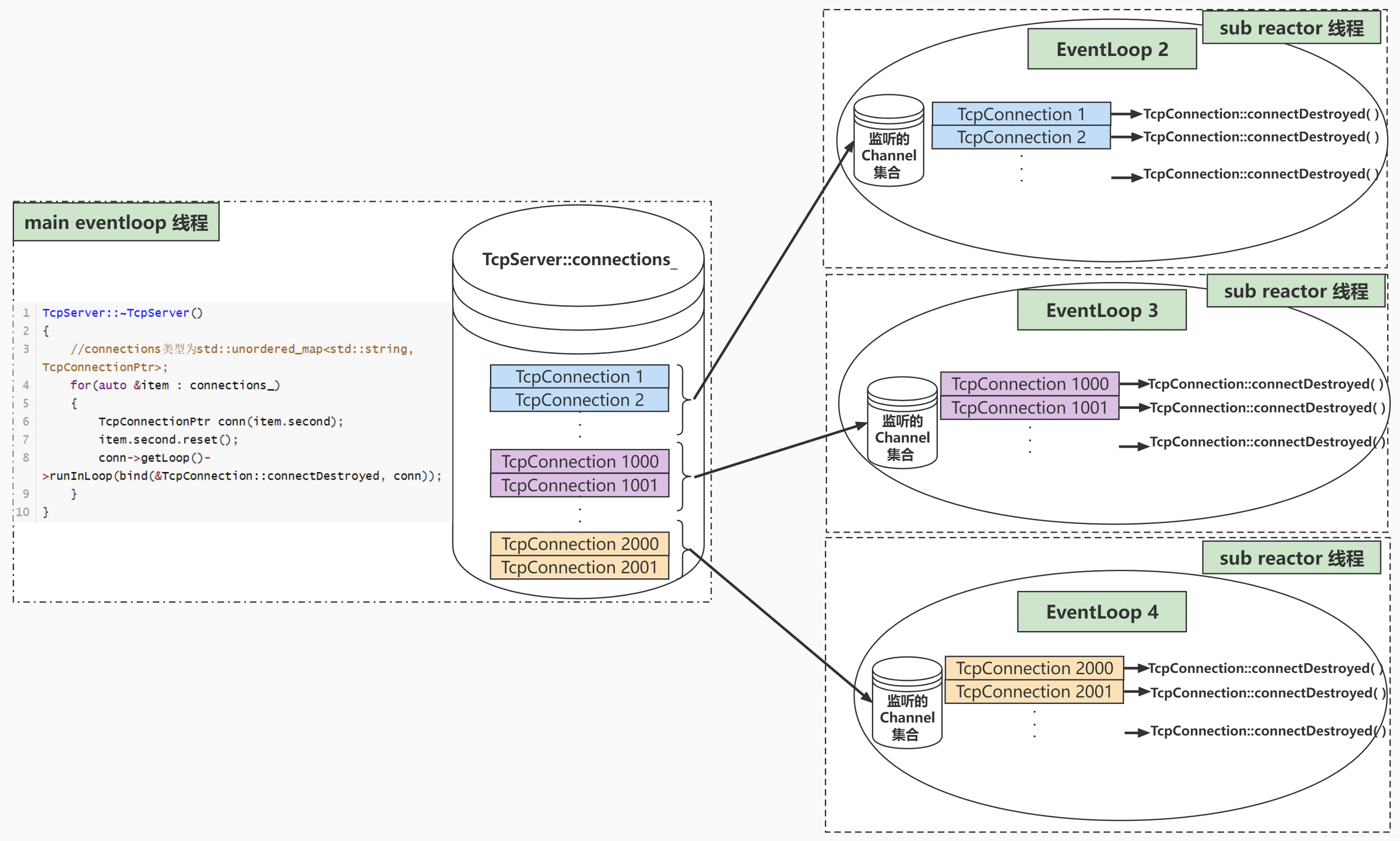Screen dimensions: 1400x841
Task: Click purple TcpConnection 1000 in connections_ cylinder
Action: click(579, 461)
